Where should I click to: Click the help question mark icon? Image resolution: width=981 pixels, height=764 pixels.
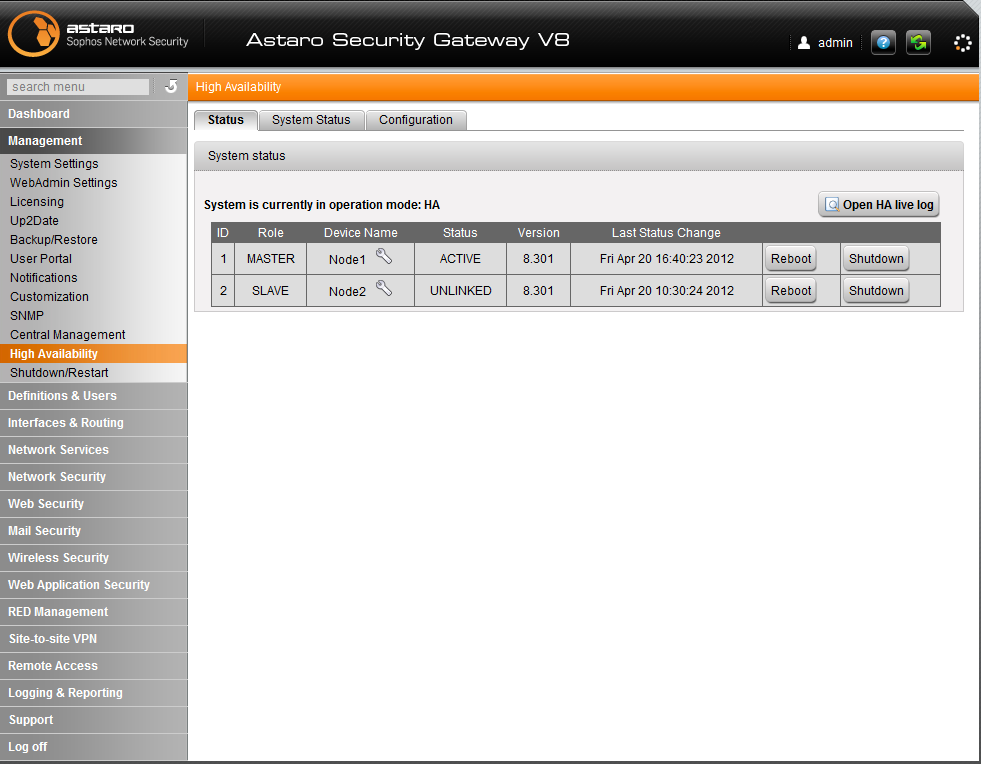point(883,43)
